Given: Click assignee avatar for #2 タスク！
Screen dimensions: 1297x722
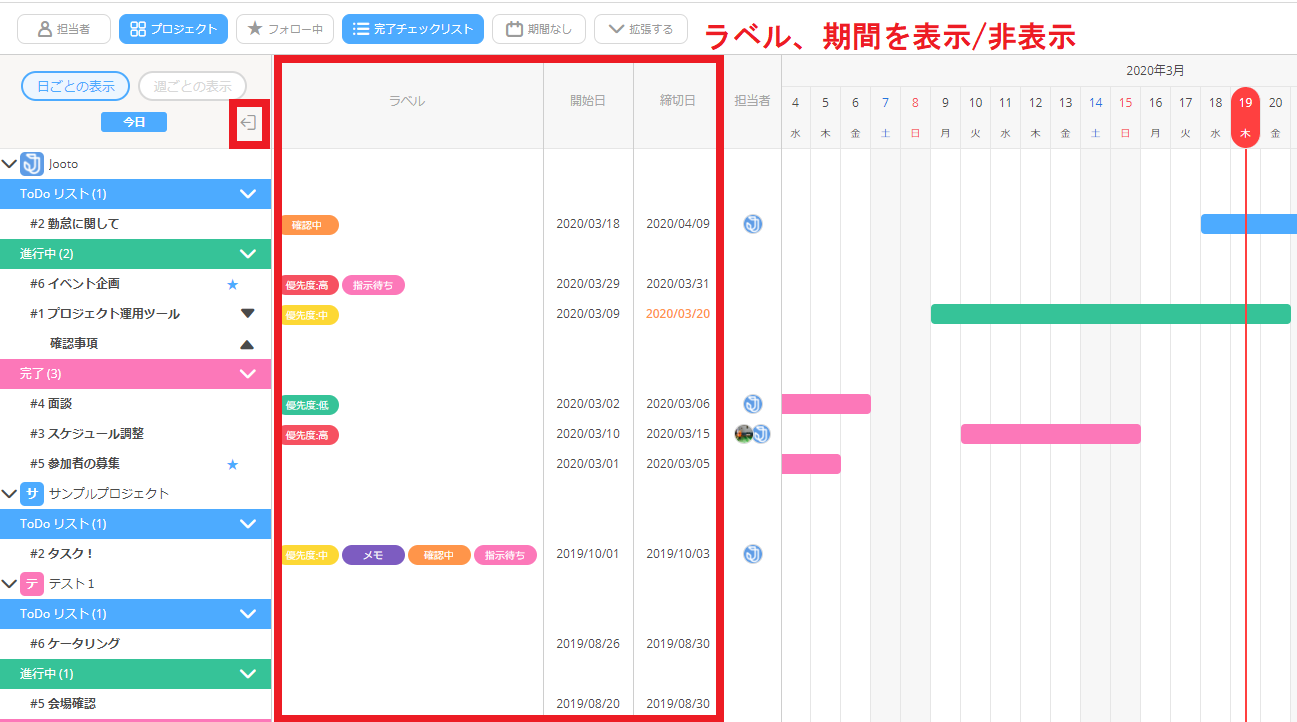Looking at the screenshot, I should 752,554.
